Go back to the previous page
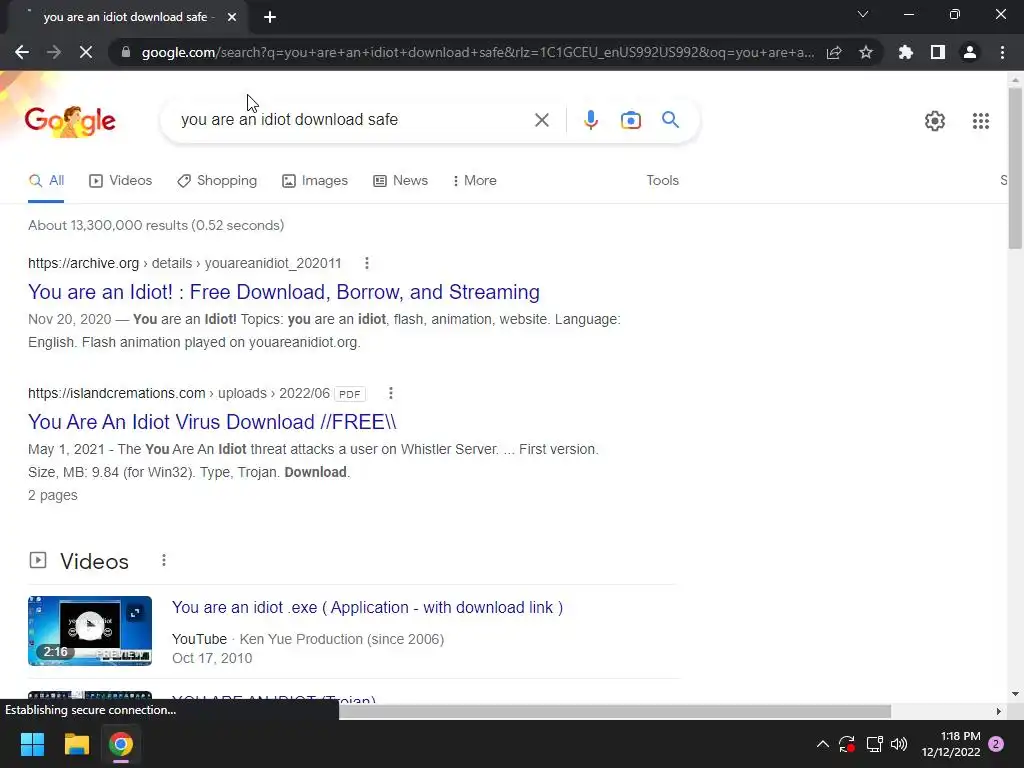 22,52
